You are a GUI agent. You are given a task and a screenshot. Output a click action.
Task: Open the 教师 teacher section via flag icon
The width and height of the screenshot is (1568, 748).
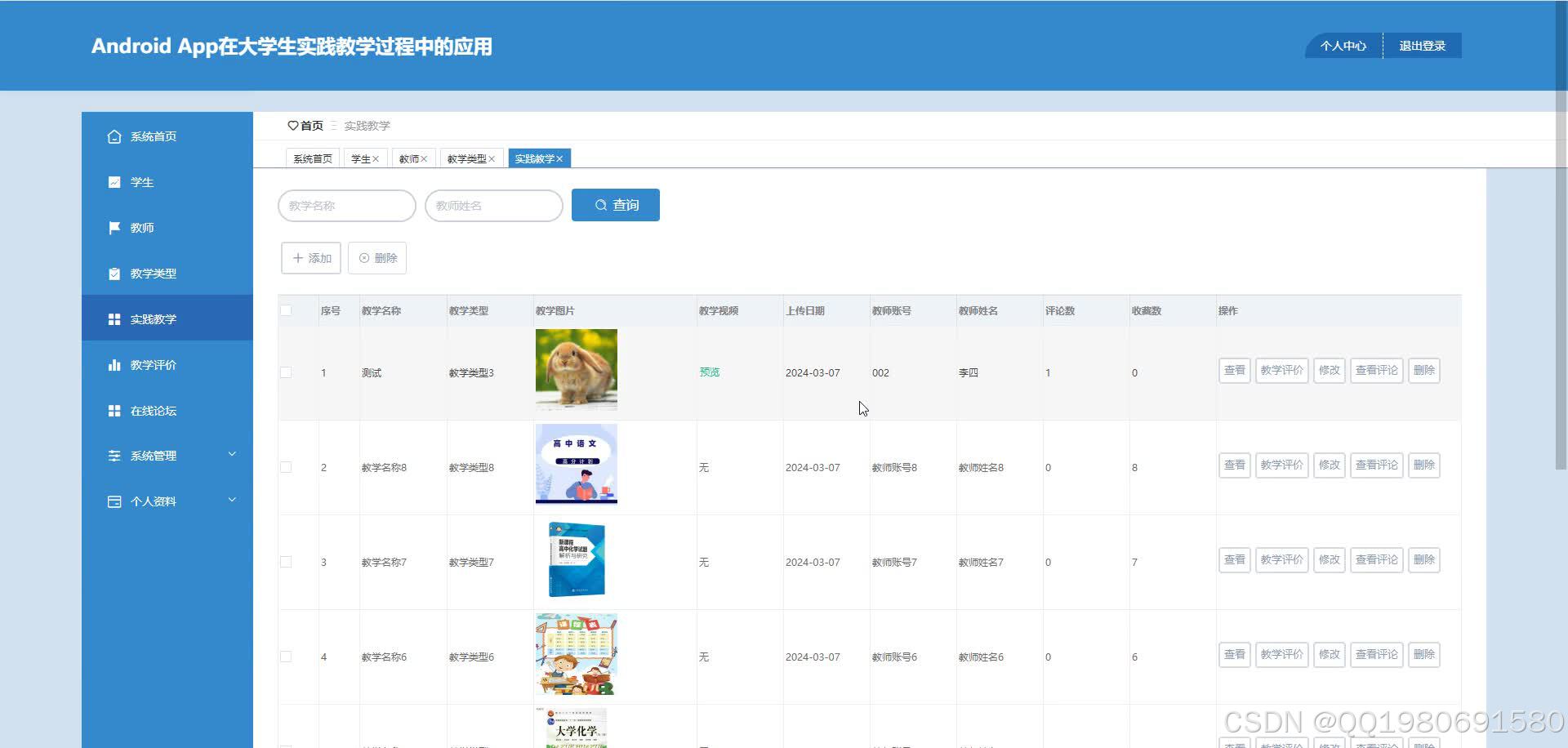tap(114, 228)
